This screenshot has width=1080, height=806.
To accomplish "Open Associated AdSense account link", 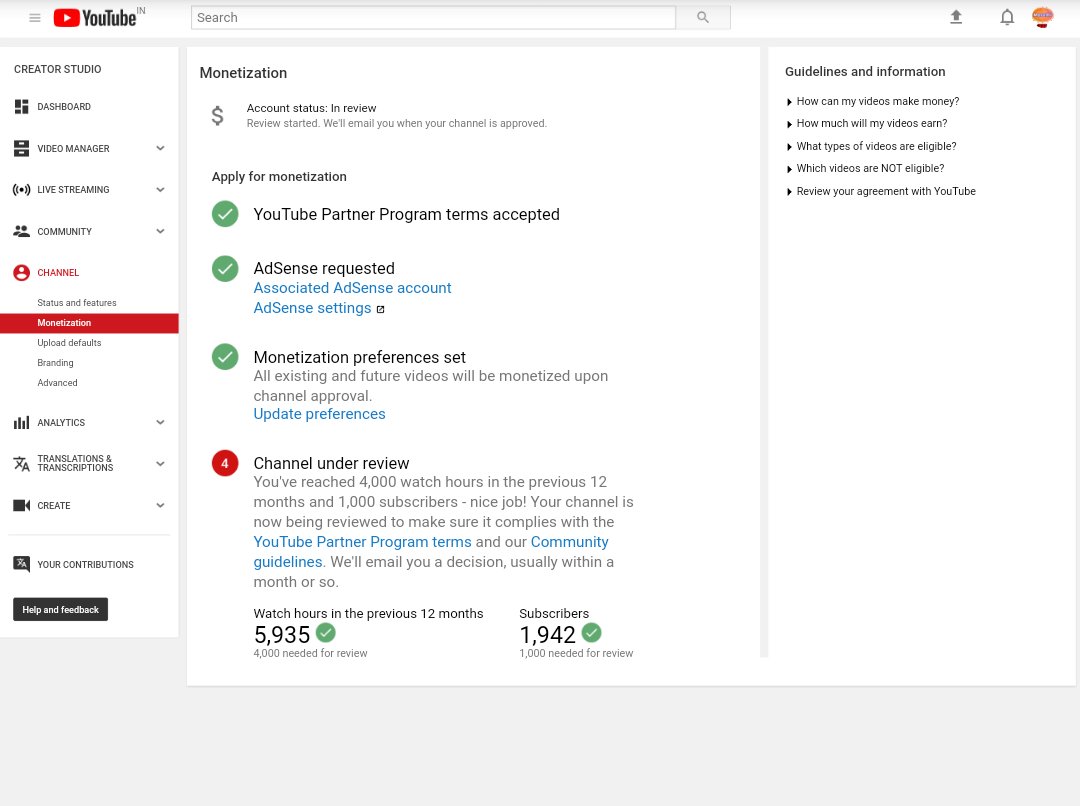I will (352, 288).
